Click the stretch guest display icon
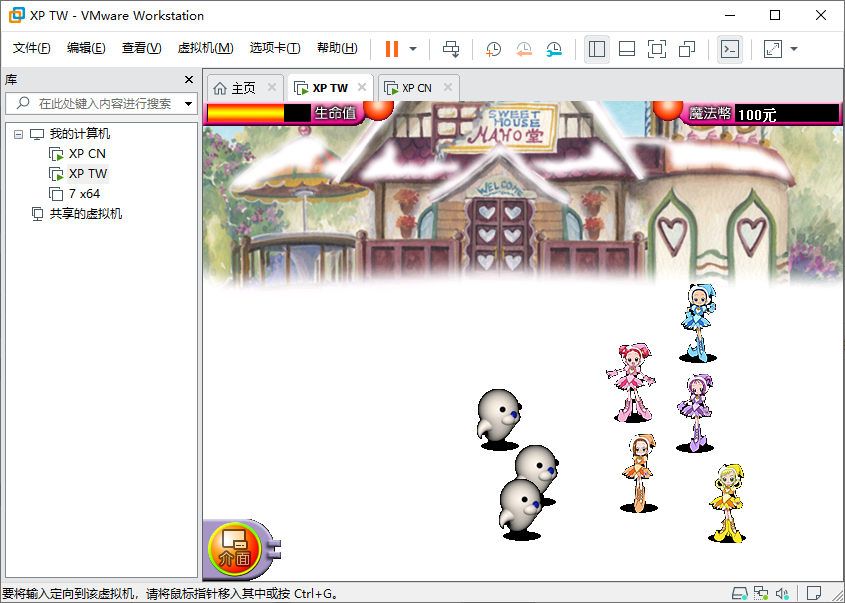This screenshot has height=603, width=845. point(773,49)
